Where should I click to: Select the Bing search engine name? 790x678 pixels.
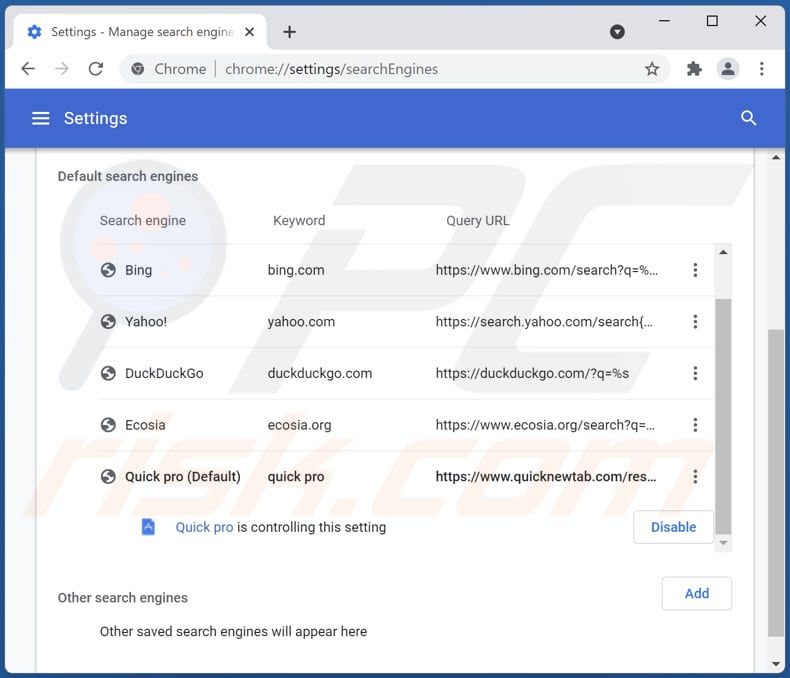pyautogui.click(x=139, y=270)
